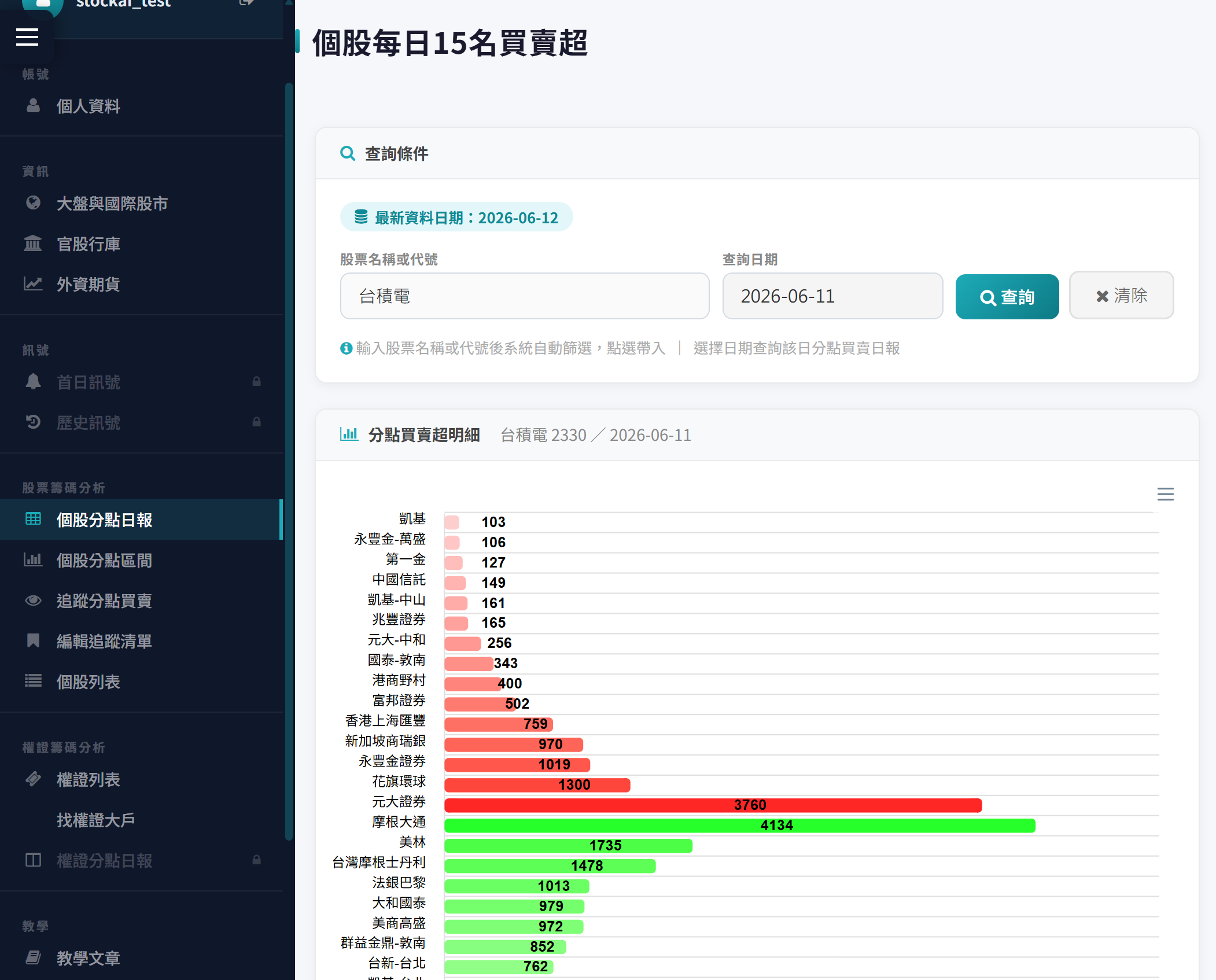Screen dimensions: 1216x980
Task: Select 外資期貨 in the sidebar
Action: 88,285
